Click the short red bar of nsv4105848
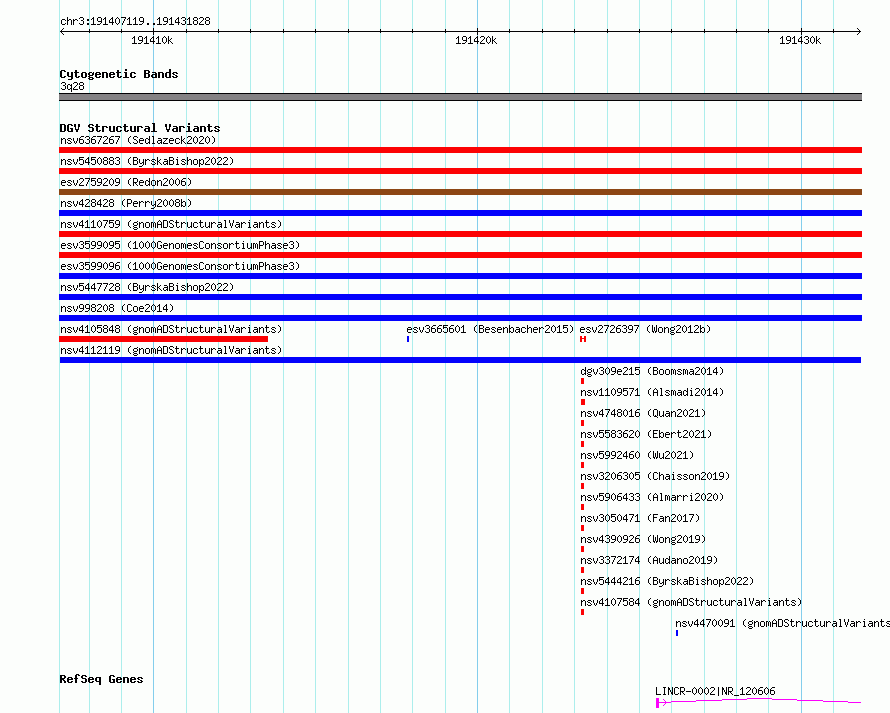Viewport: 890px width, 713px height. [163, 339]
